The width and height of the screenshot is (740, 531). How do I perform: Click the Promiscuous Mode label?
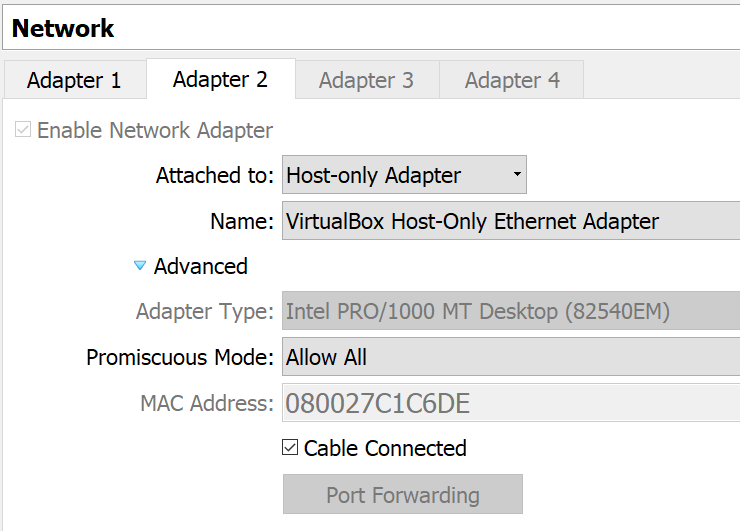tap(180, 357)
